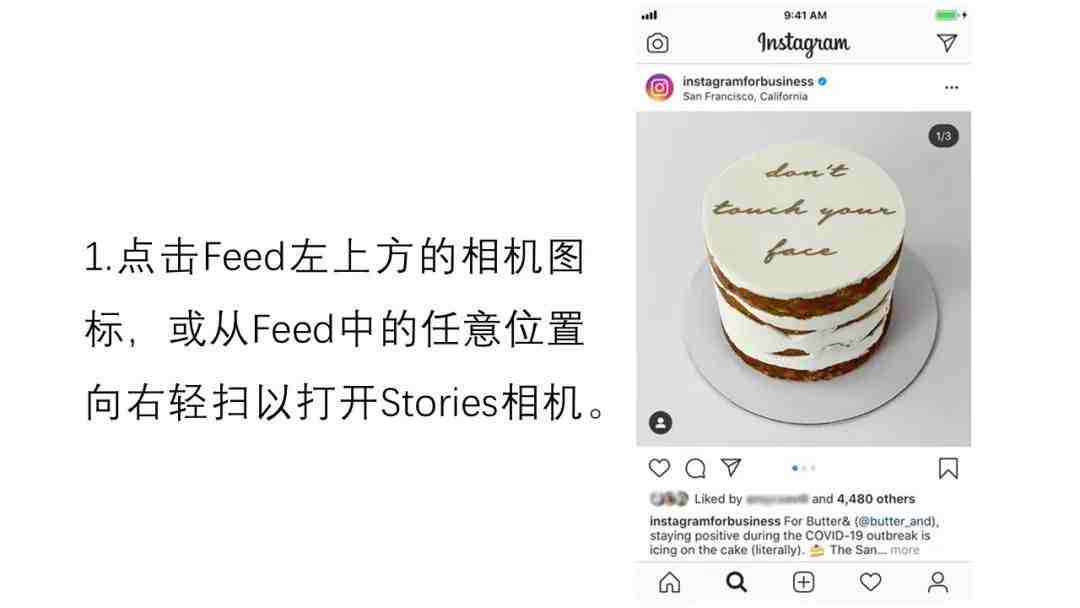Tap the heart like icon under photo
Screen dimensions: 1080x608
[x=659, y=468]
